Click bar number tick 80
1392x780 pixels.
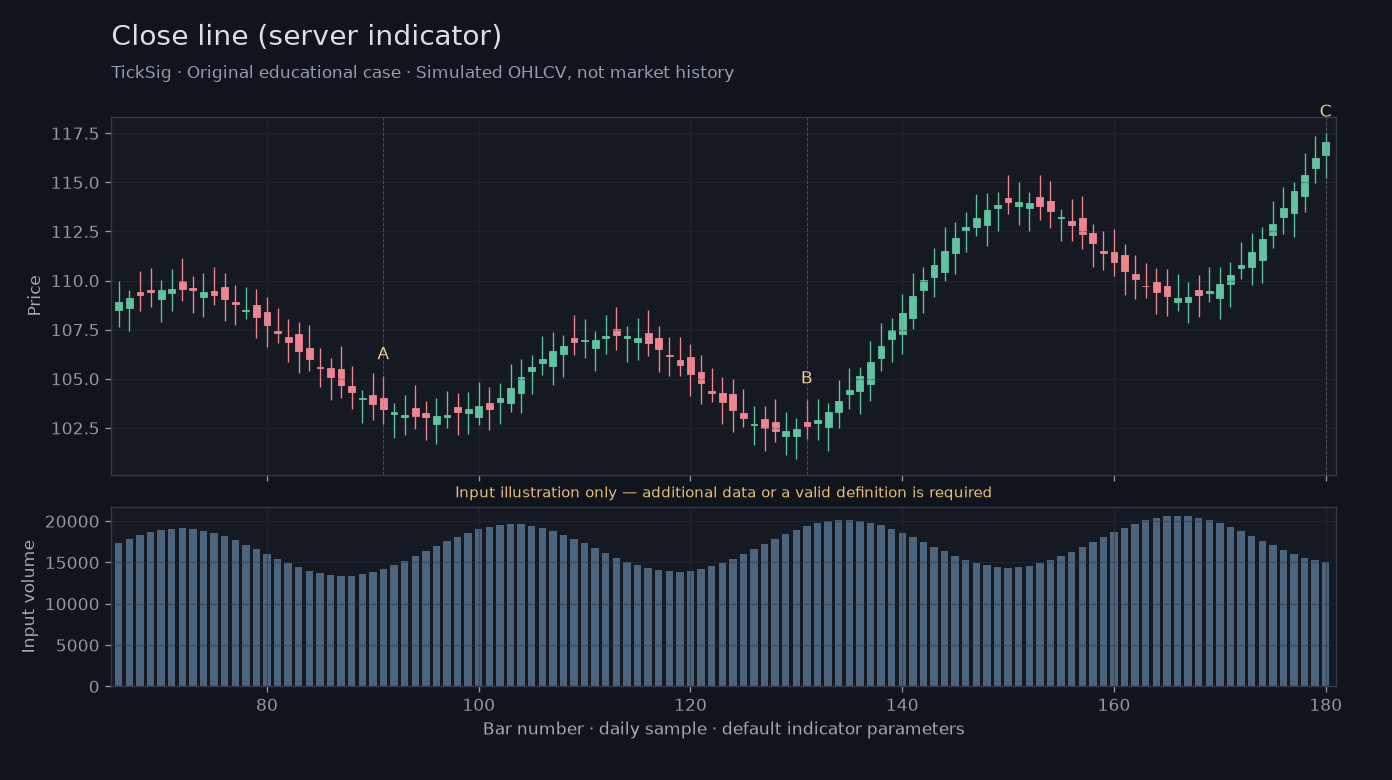point(267,703)
